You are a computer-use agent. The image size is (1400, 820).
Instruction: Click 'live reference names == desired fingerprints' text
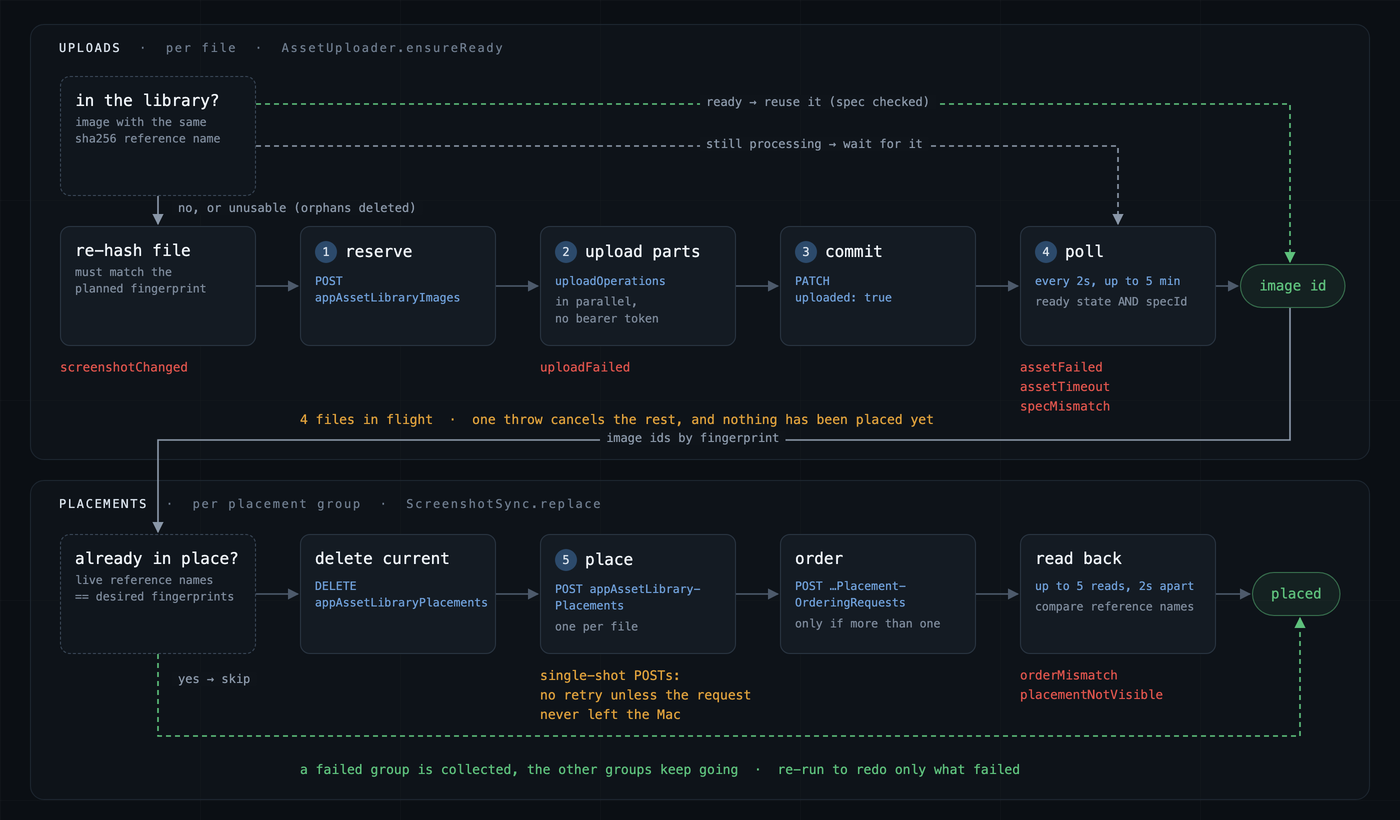[155, 588]
